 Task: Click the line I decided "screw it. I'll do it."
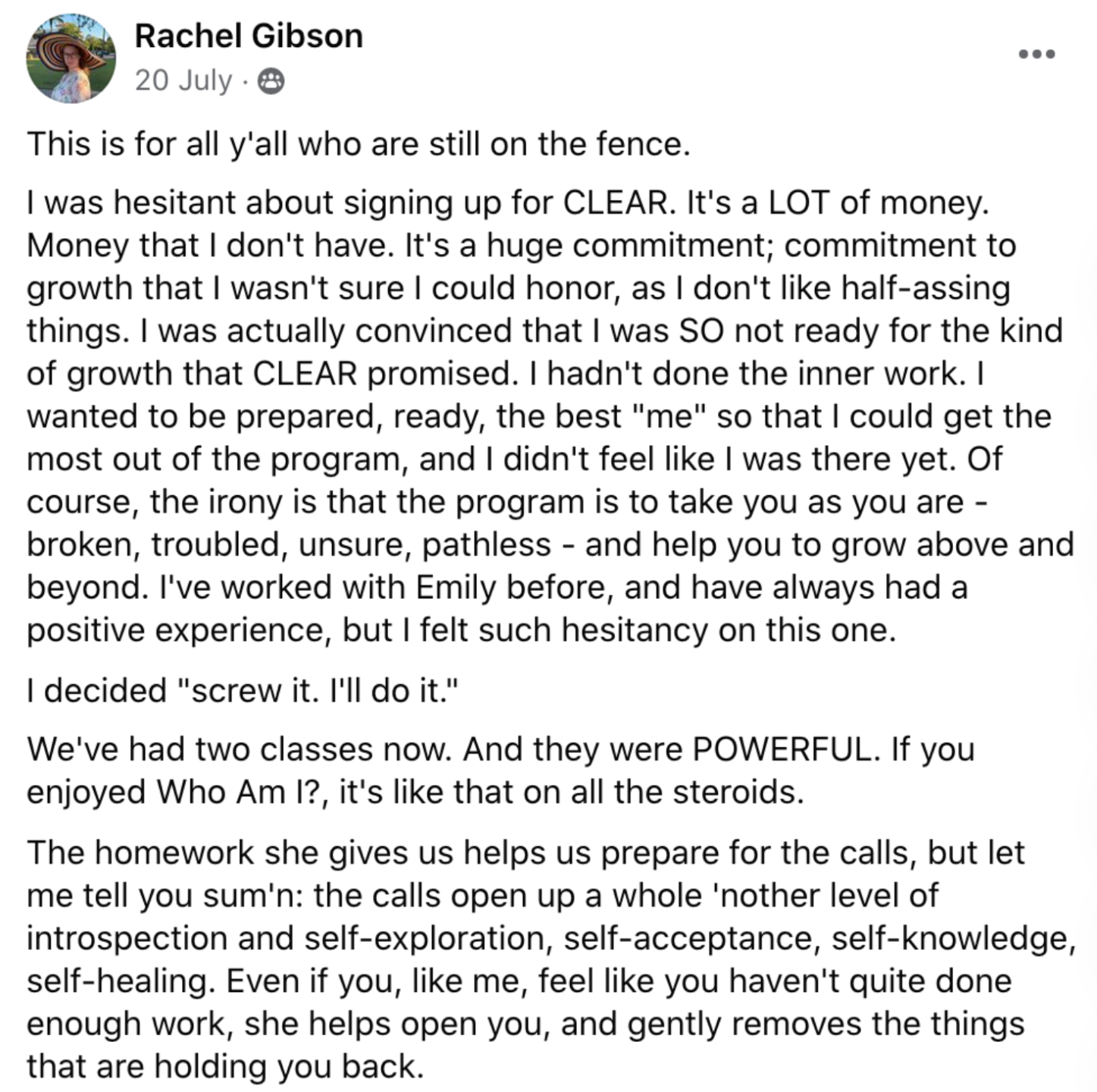(x=243, y=691)
